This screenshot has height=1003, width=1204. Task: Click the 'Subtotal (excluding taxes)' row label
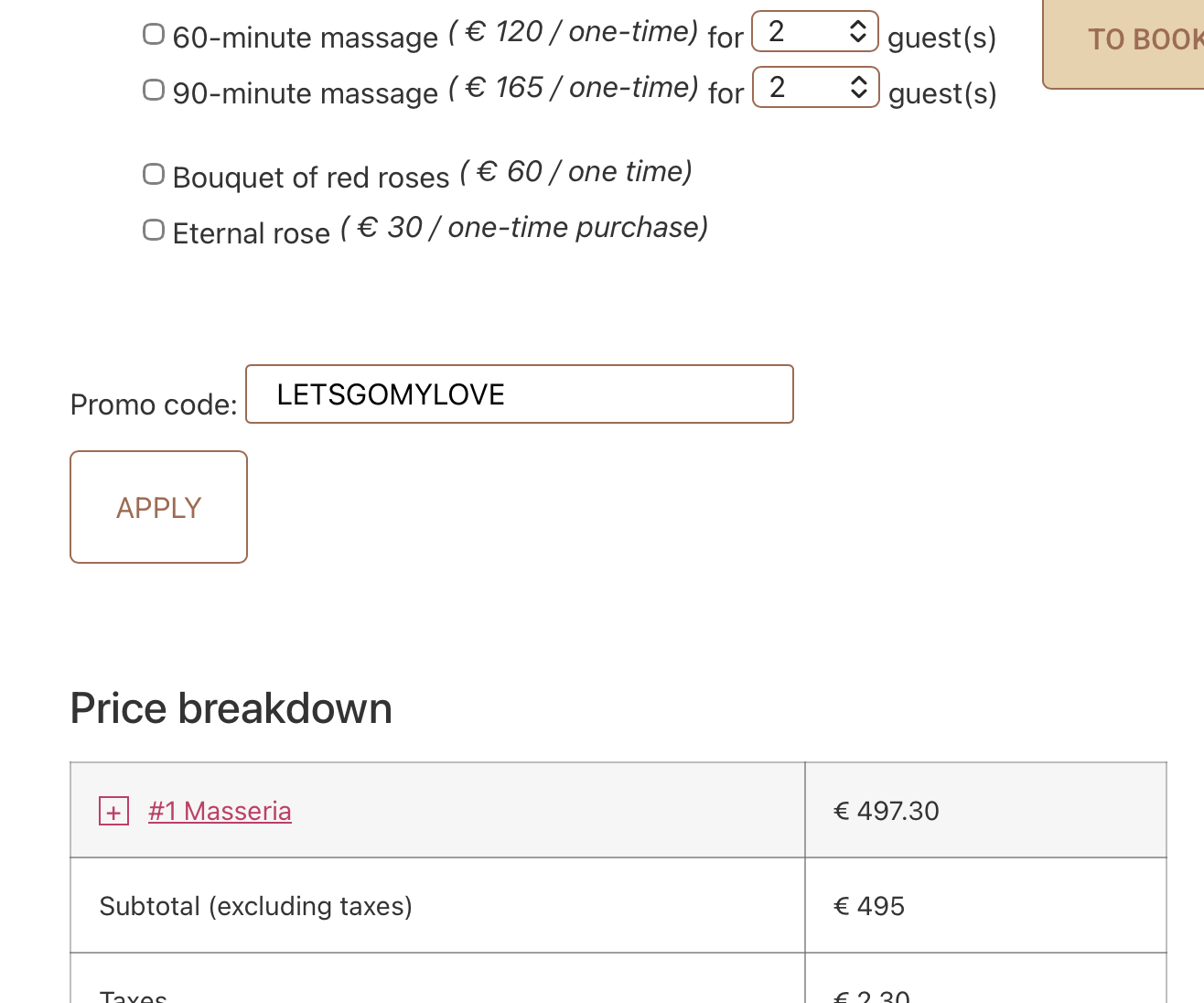pyautogui.click(x=256, y=906)
